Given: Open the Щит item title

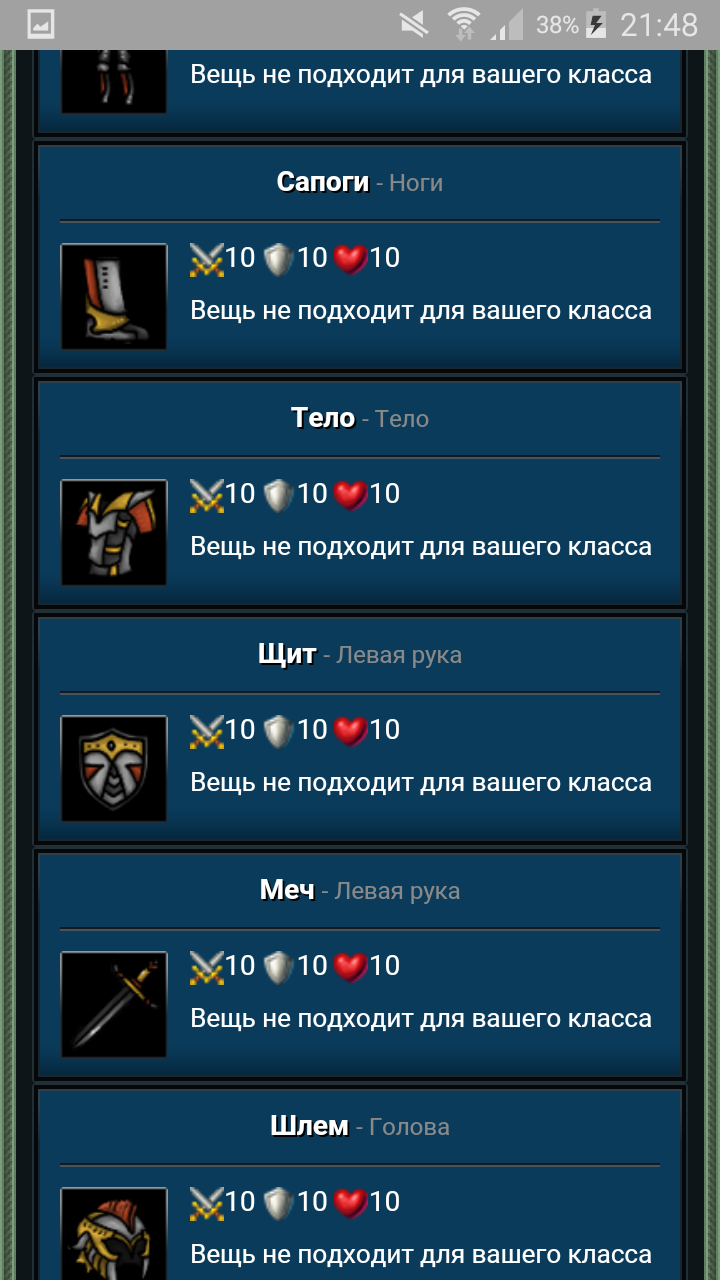Looking at the screenshot, I should click(287, 654).
